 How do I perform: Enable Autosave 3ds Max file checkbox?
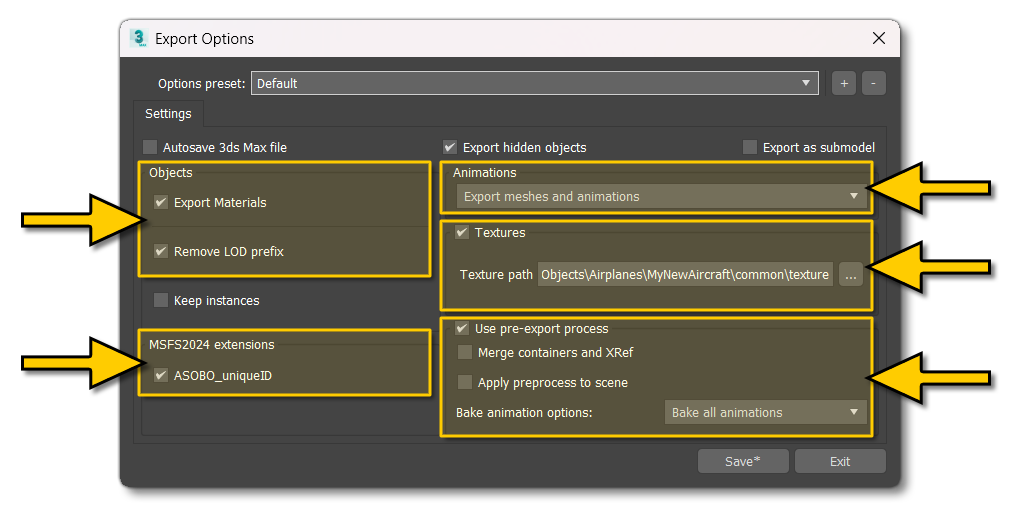tap(150, 148)
